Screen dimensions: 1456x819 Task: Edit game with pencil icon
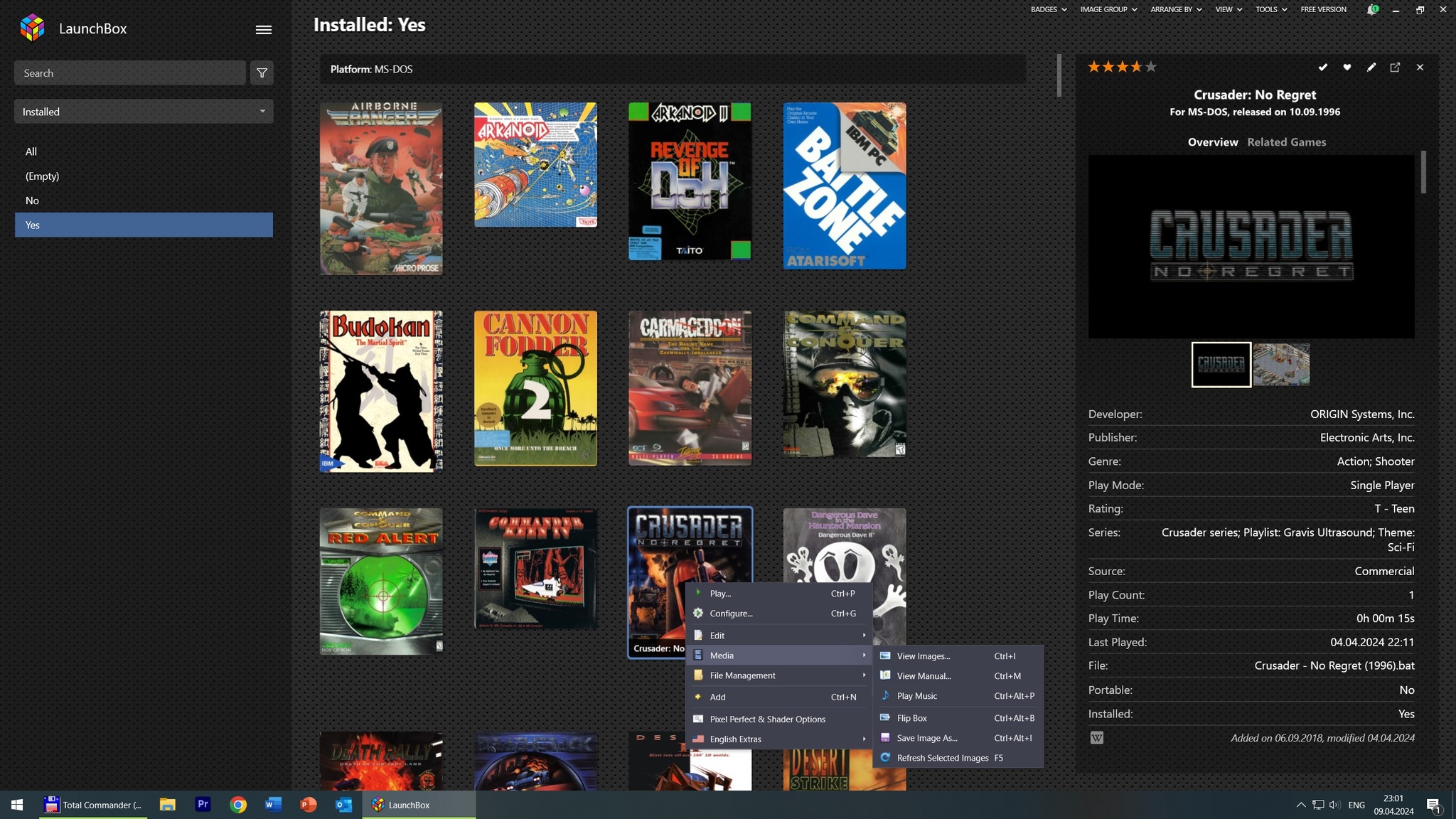1371,67
